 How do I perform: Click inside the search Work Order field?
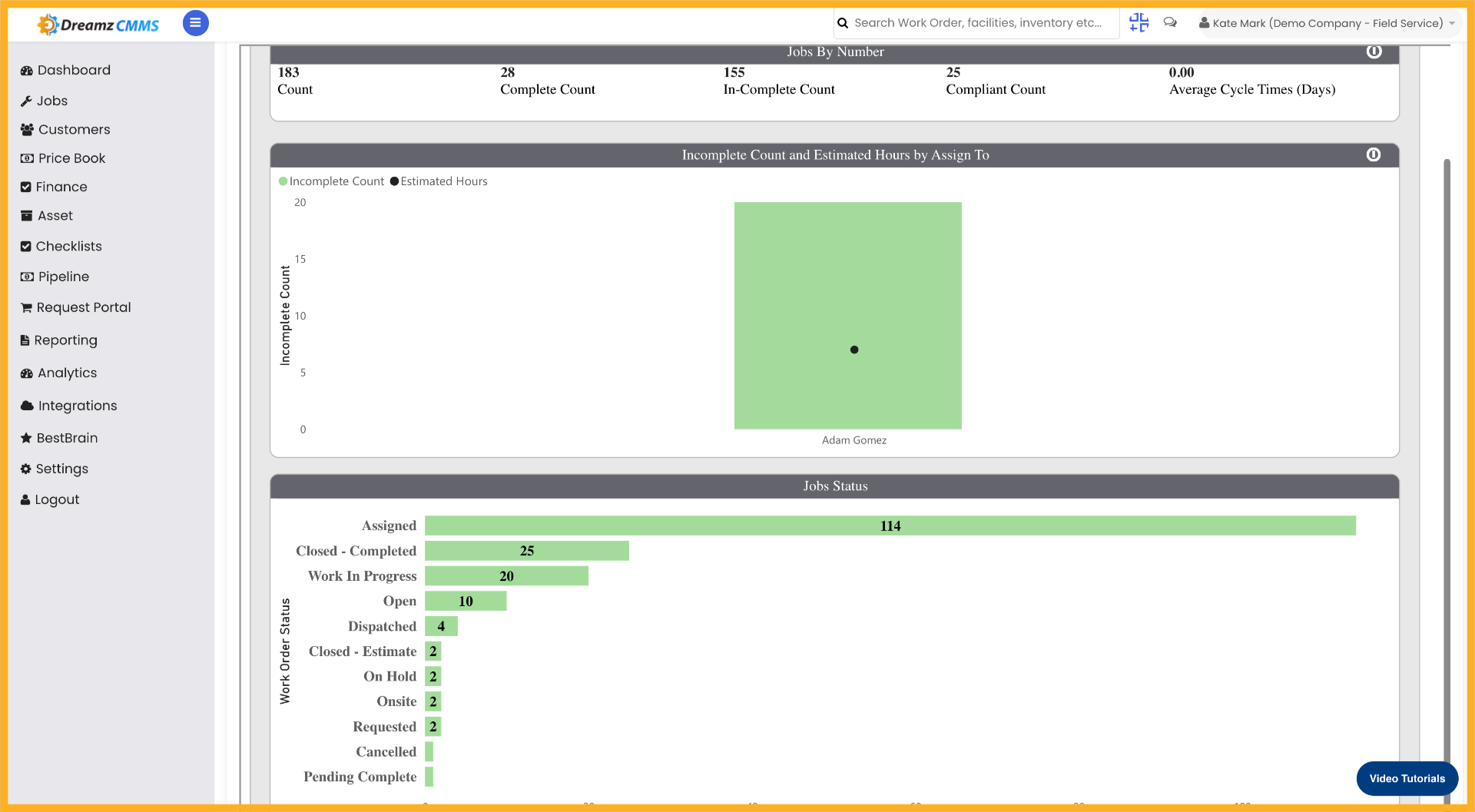[976, 23]
